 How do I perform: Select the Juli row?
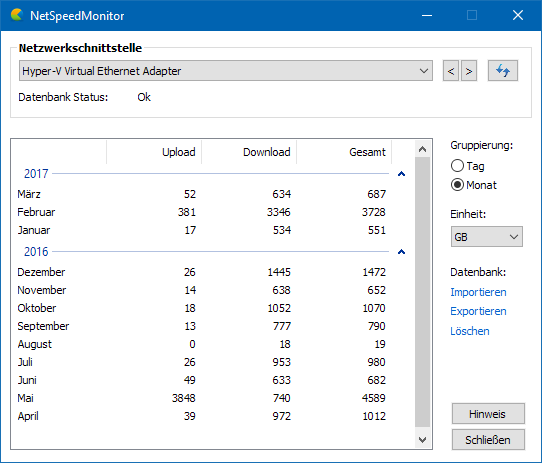pyautogui.click(x=202, y=362)
